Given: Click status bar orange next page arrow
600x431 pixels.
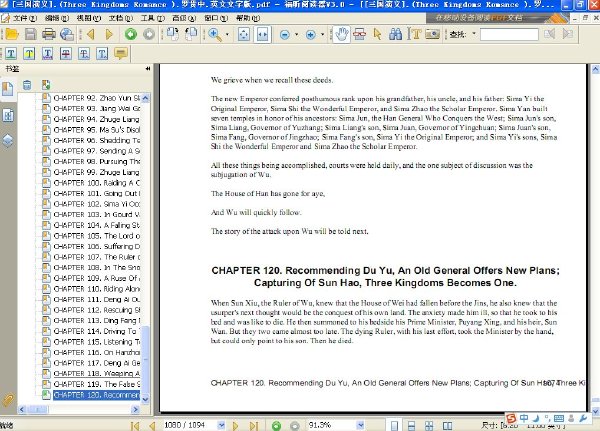Looking at the screenshot, I should click(236, 426).
